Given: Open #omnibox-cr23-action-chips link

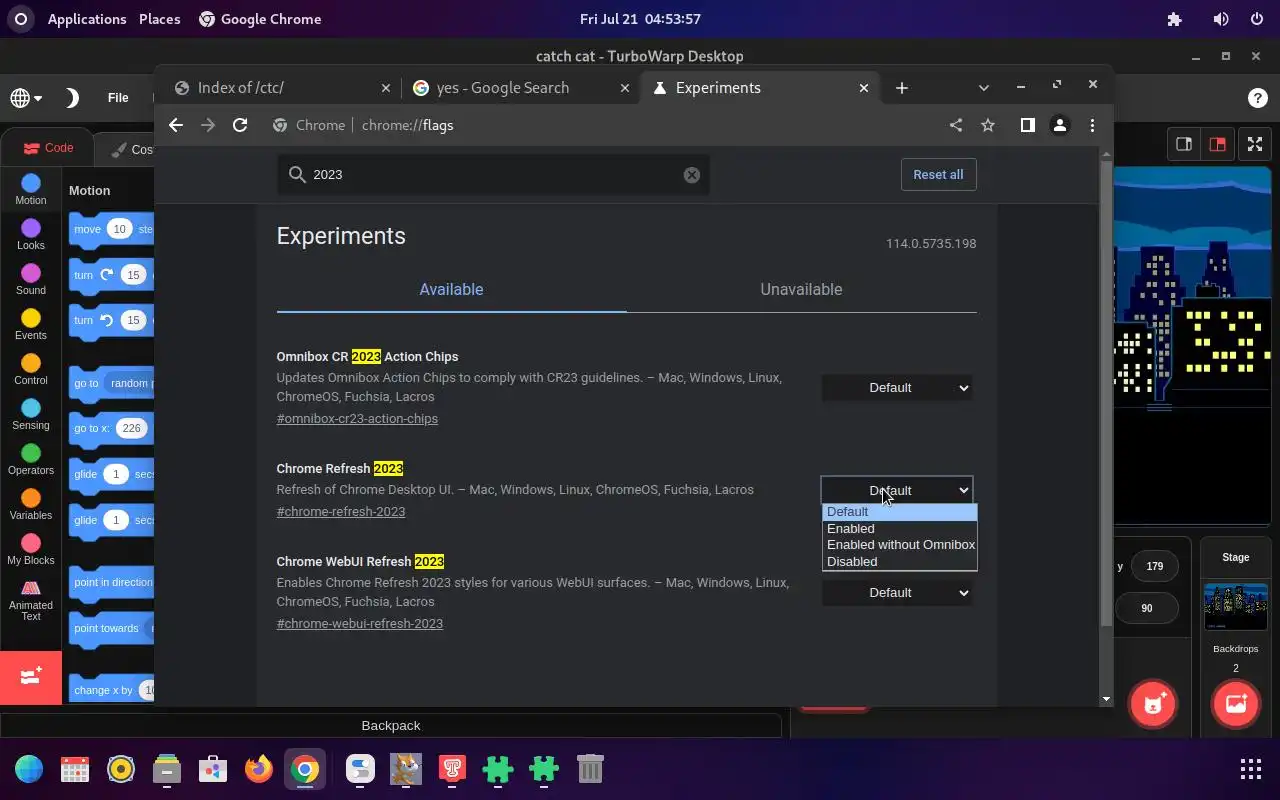Looking at the screenshot, I should click(x=357, y=419).
